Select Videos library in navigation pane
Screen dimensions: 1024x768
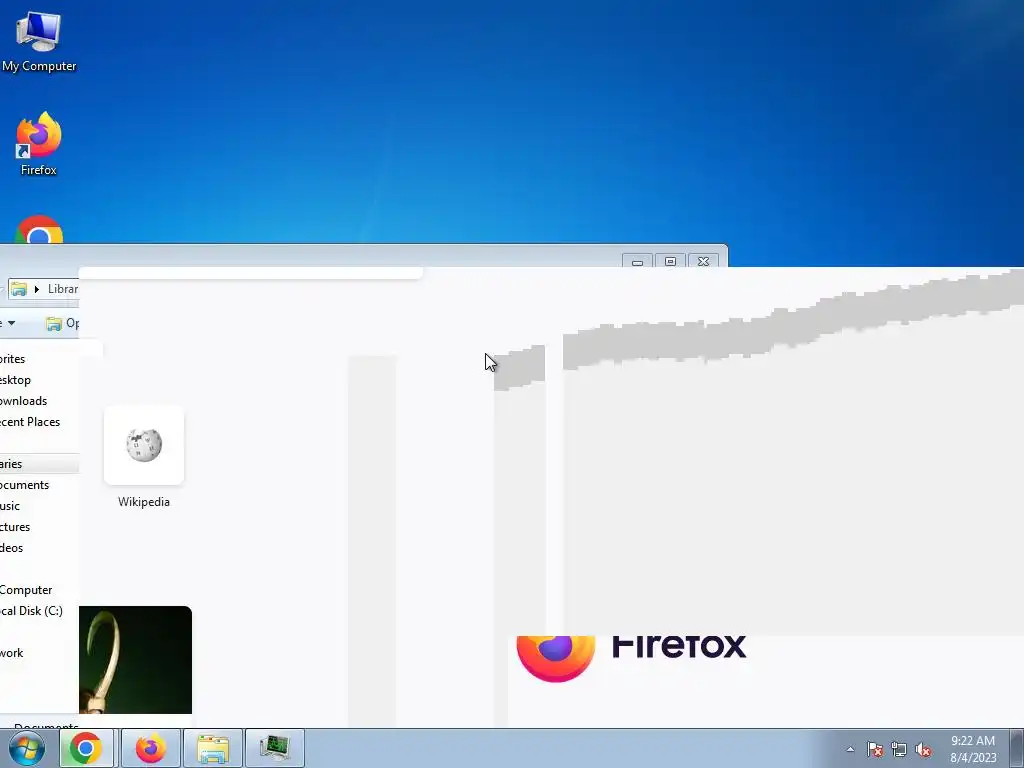tap(12, 547)
